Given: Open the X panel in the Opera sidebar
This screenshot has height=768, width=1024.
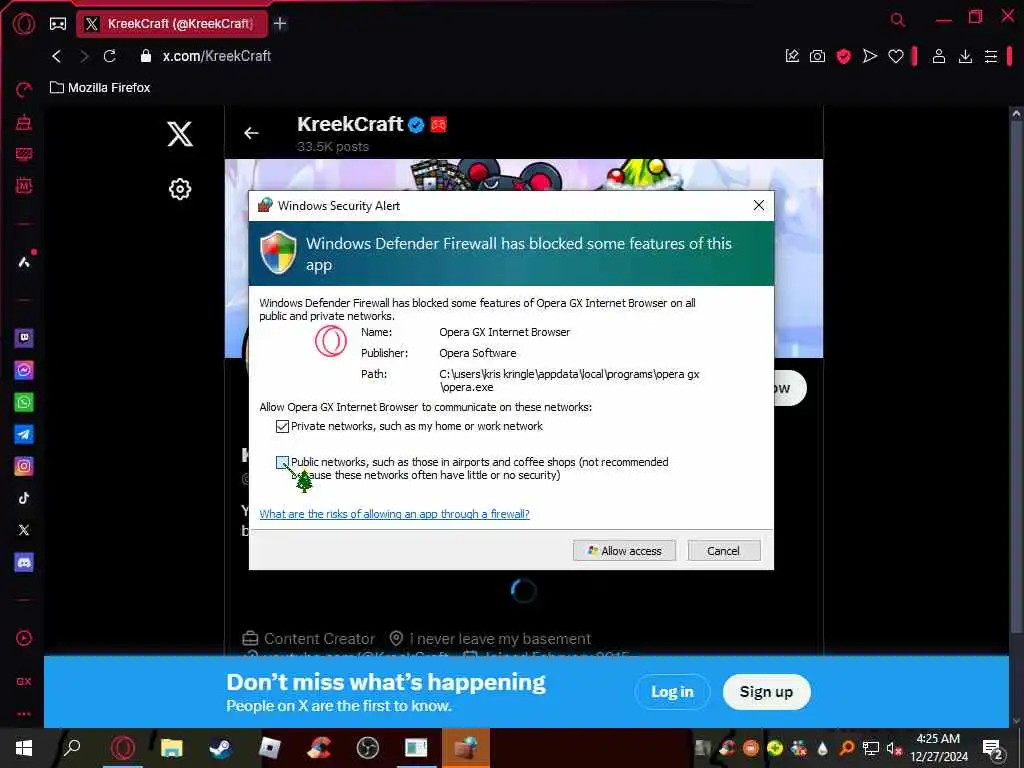Looking at the screenshot, I should pos(24,530).
